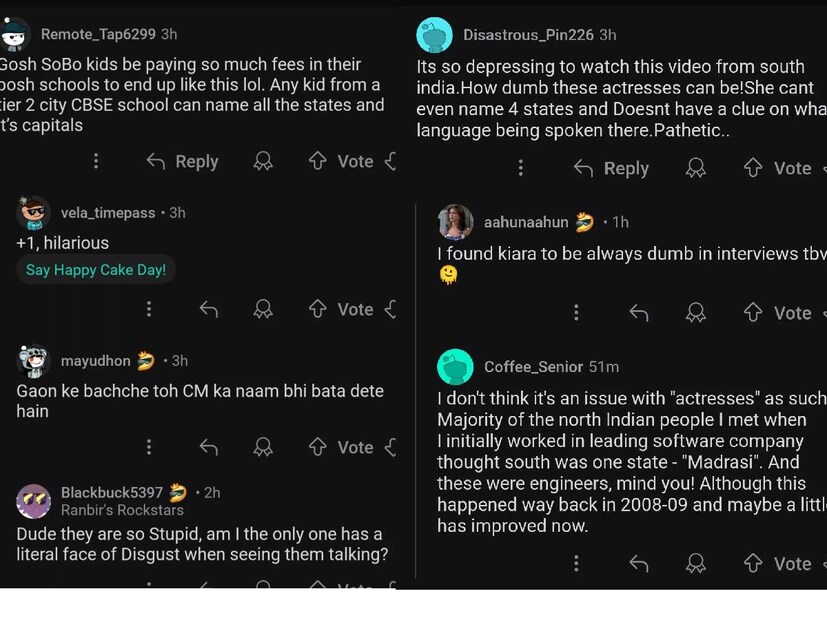Give award on Remote_Tap6299's comment
Viewport: 827px width, 620px height.
(x=263, y=161)
